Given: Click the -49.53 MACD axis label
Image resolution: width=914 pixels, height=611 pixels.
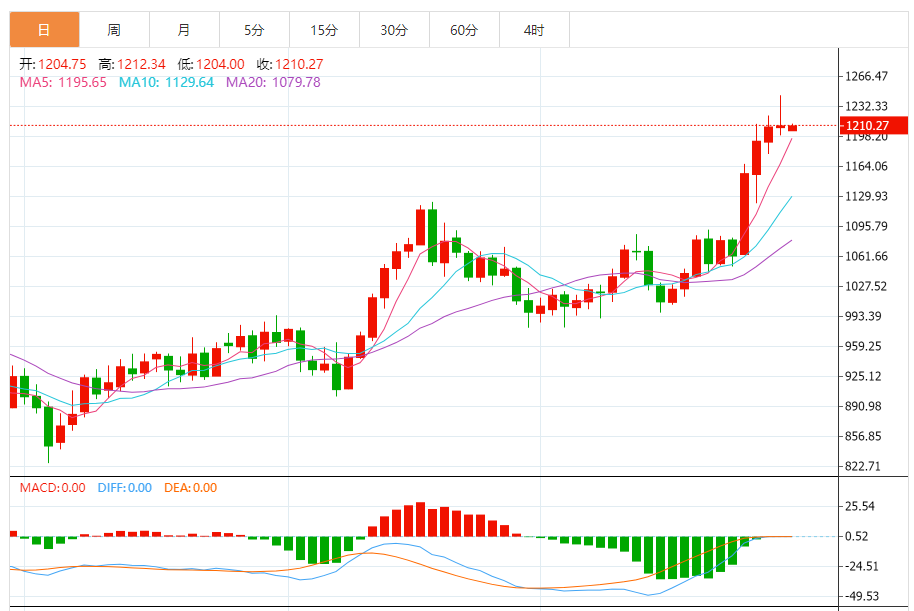Looking at the screenshot, I should pos(862,596).
